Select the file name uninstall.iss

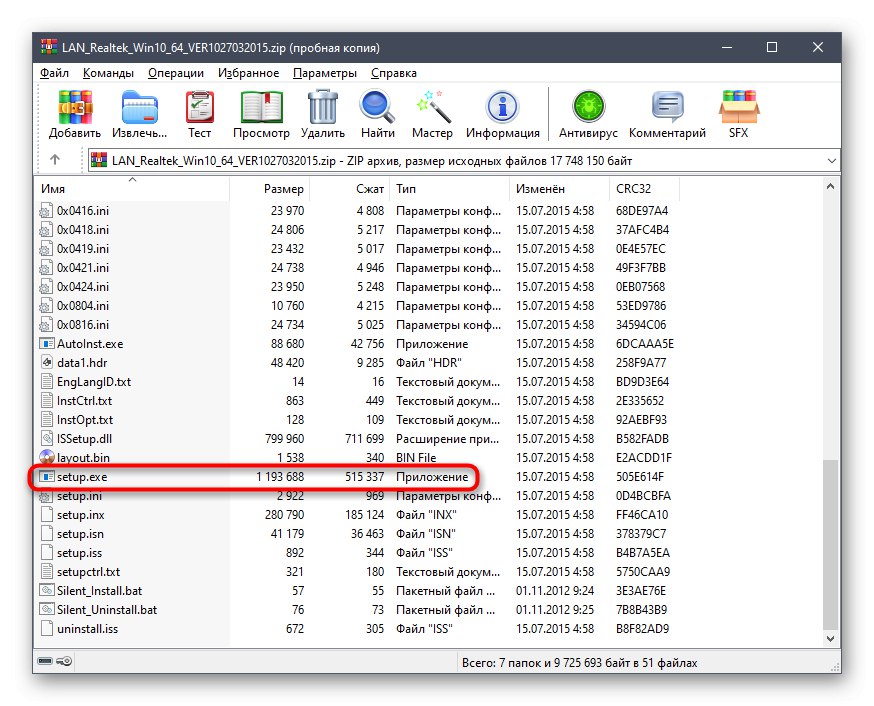tap(88, 629)
